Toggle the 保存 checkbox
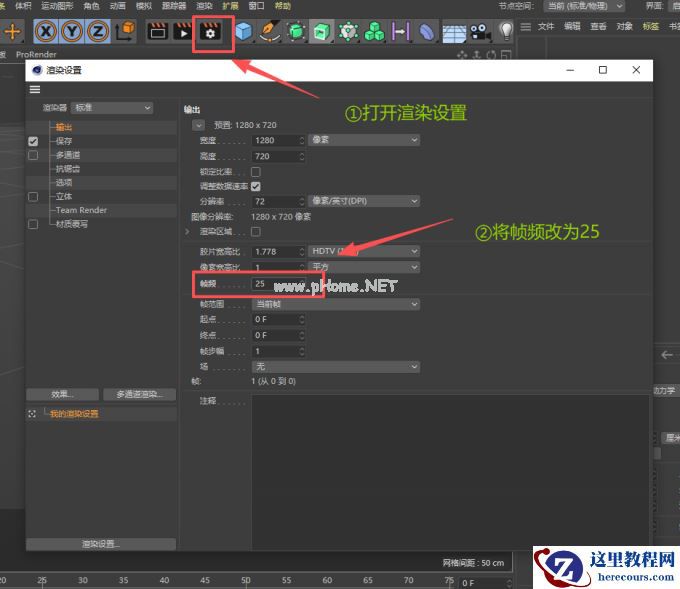This screenshot has height=589, width=680. tap(33, 141)
